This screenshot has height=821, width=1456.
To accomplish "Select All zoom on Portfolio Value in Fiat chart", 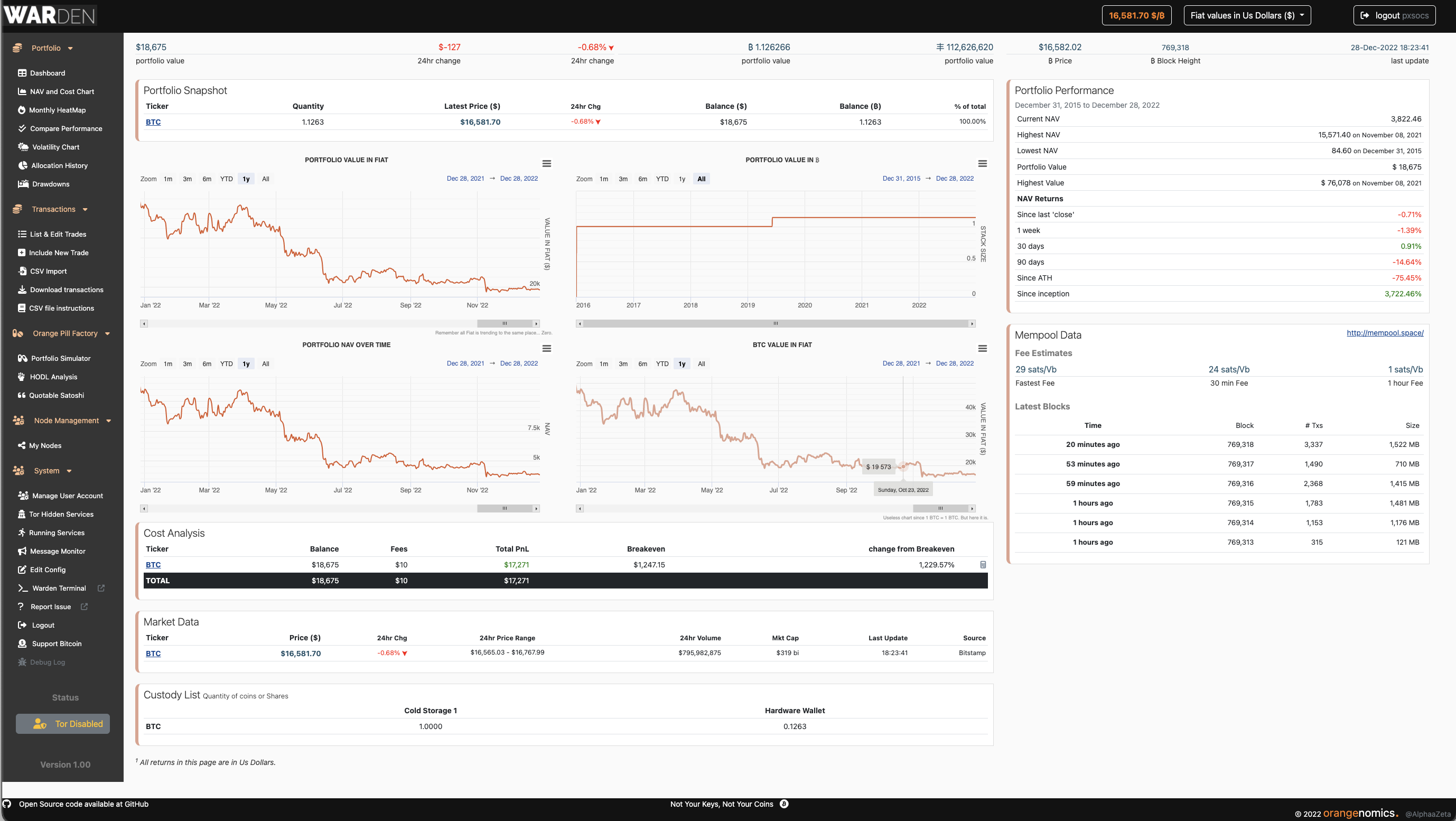I will click(x=266, y=179).
